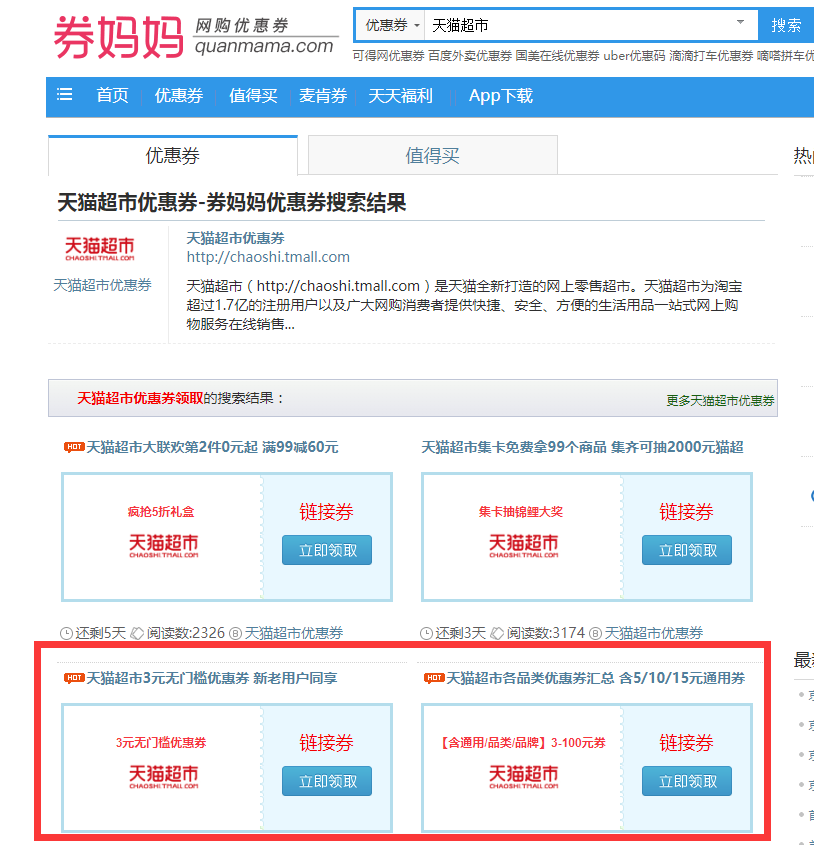Switch to the 值得买 results tab

[432, 156]
